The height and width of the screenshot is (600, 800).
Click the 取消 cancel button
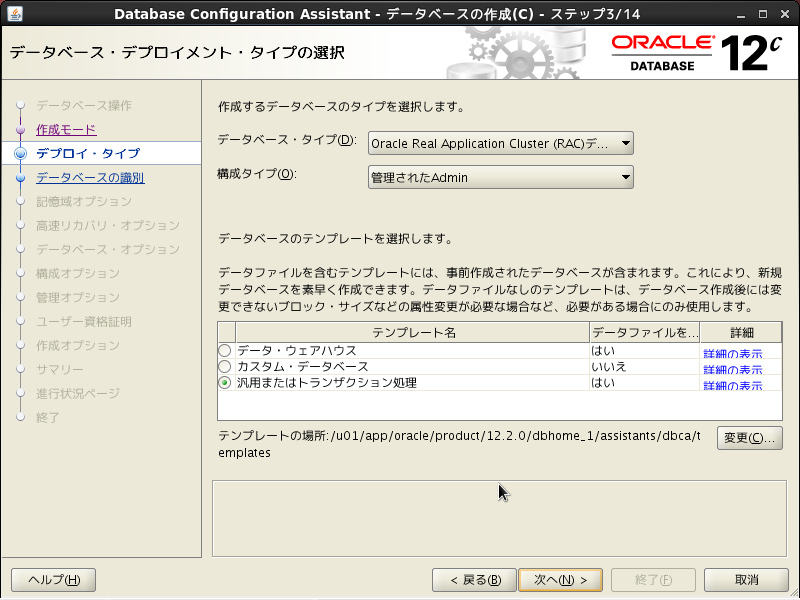click(x=746, y=580)
